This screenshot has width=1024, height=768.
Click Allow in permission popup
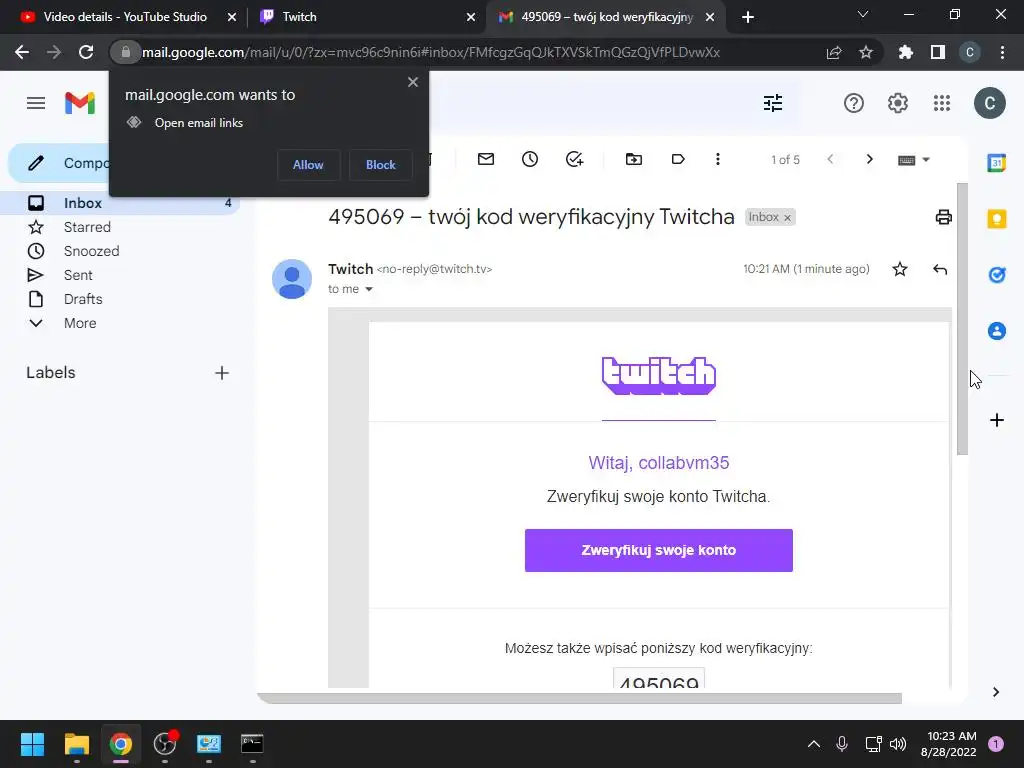308,165
